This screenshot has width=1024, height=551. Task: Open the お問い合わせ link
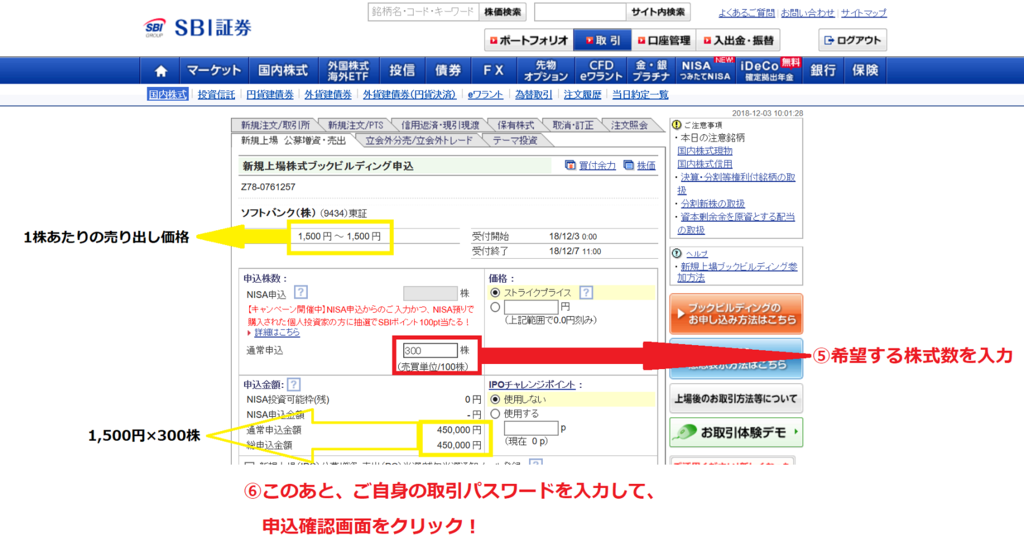(x=808, y=13)
